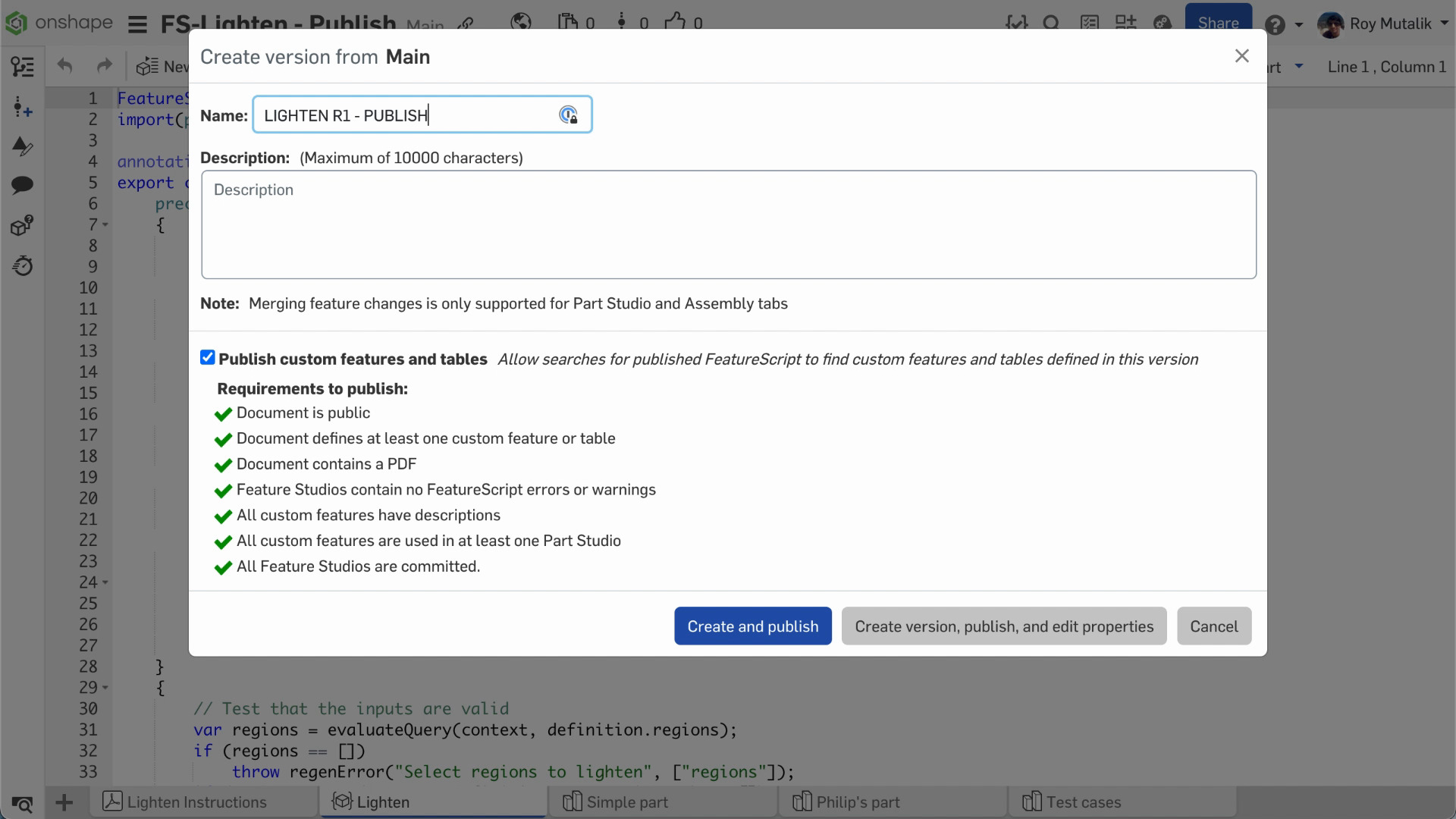The width and height of the screenshot is (1456, 819).
Task: Open the feature list panel icon
Action: click(x=23, y=67)
